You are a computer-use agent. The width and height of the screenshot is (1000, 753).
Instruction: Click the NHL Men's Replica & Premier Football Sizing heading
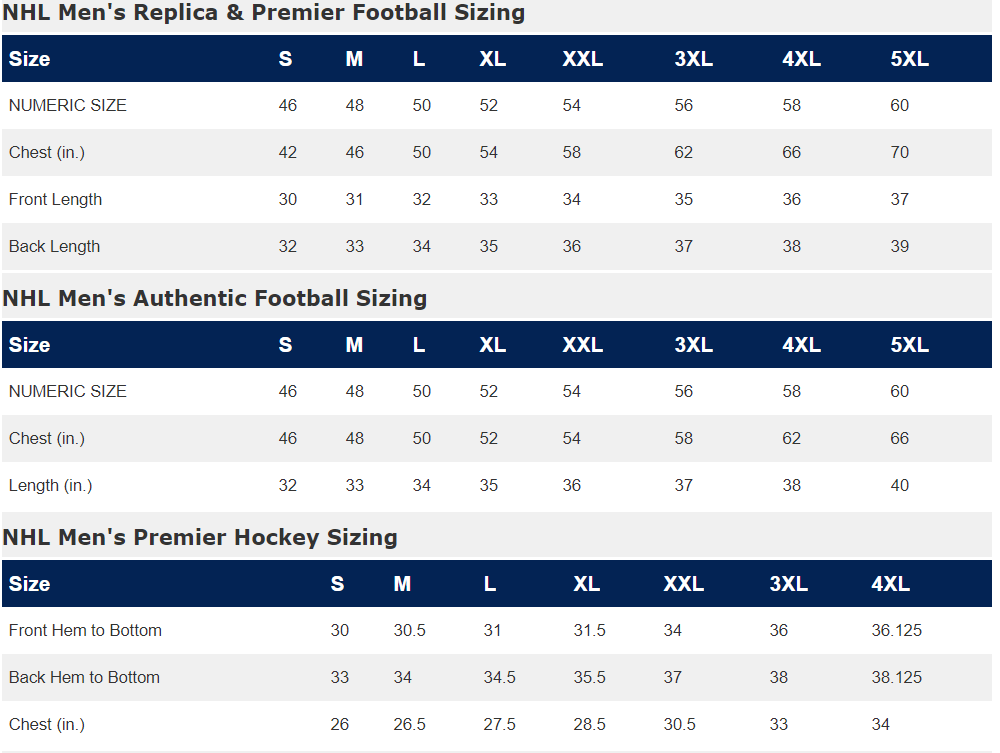point(263,12)
